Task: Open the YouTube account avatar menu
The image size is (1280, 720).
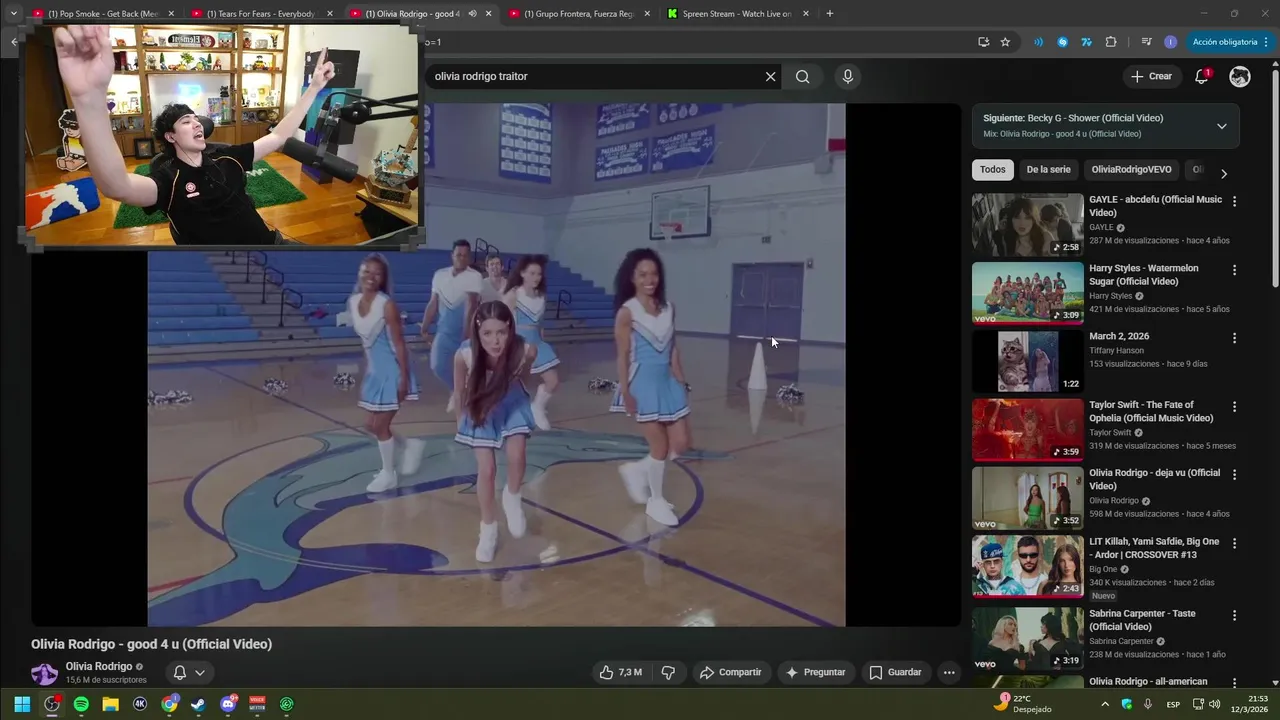Action: pyautogui.click(x=1240, y=76)
